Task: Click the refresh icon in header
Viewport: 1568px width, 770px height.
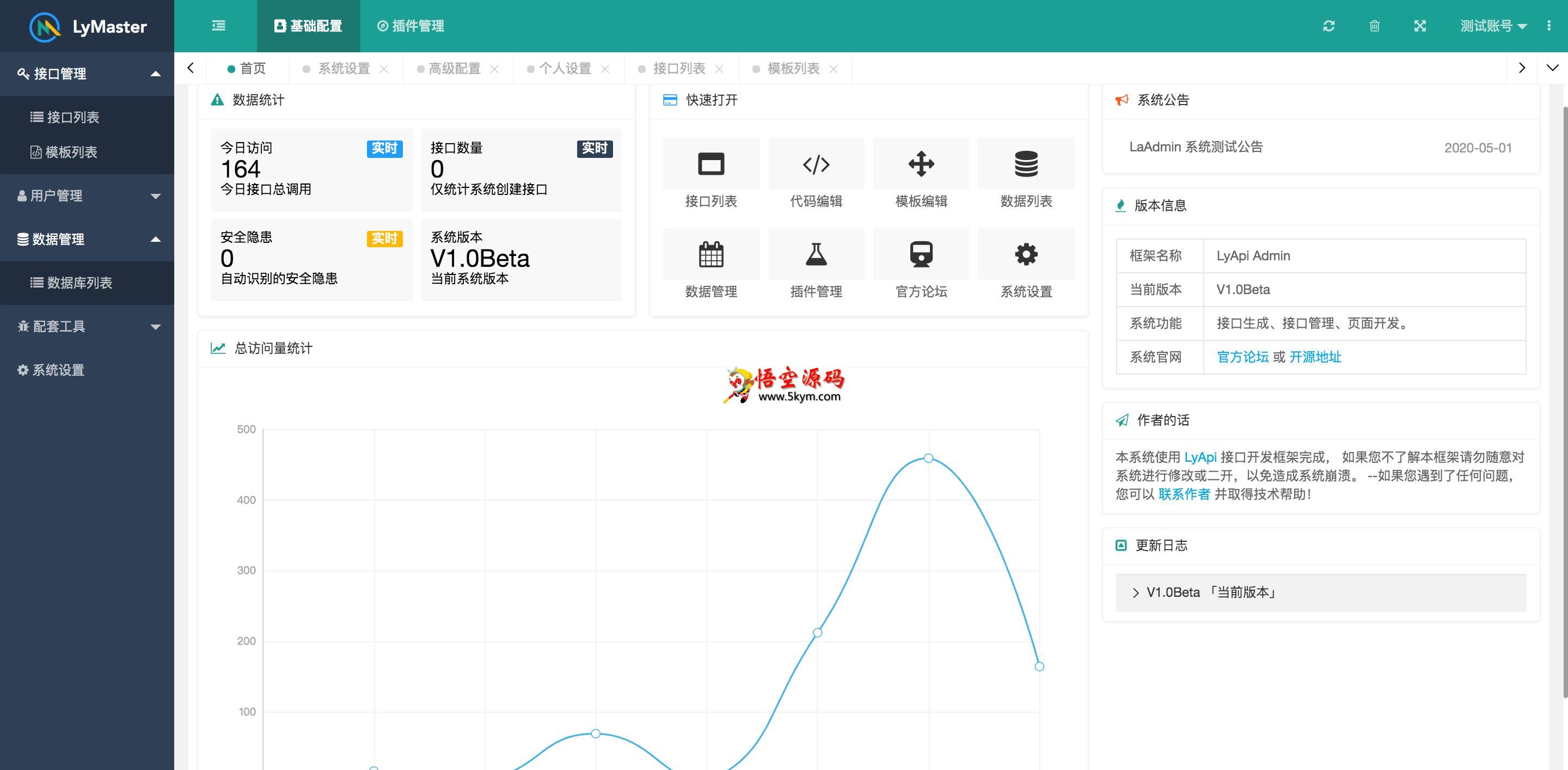Action: click(1329, 26)
